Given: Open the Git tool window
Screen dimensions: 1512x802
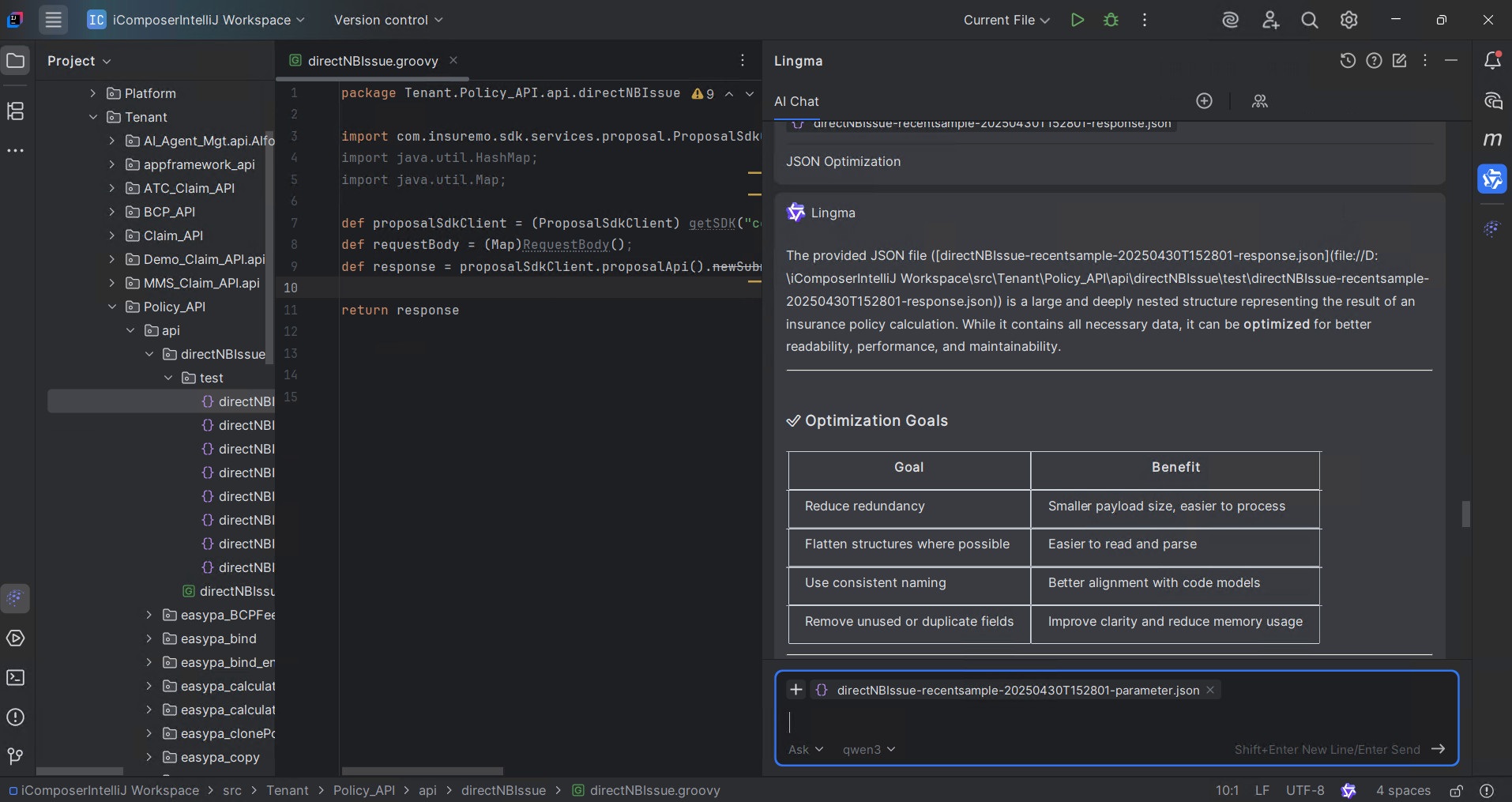Looking at the screenshot, I should click(x=15, y=757).
